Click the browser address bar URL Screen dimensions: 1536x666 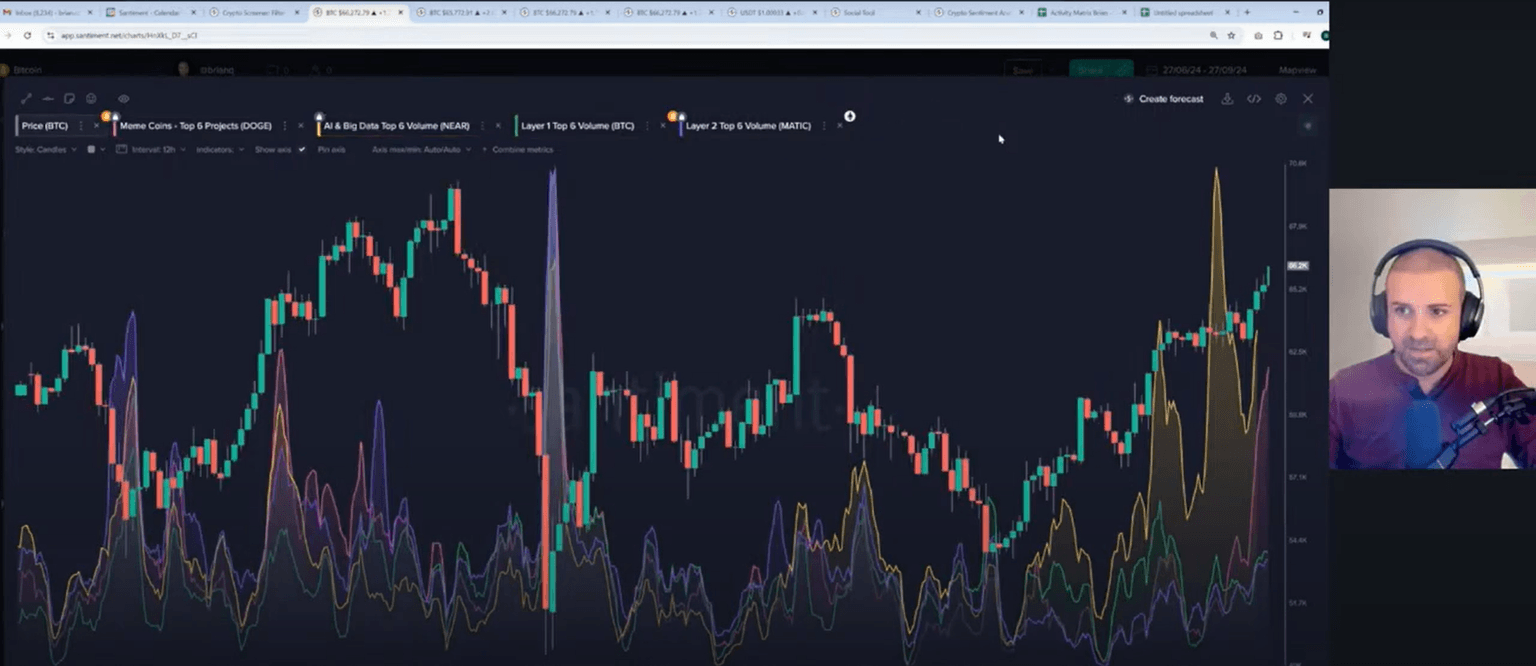(130, 35)
